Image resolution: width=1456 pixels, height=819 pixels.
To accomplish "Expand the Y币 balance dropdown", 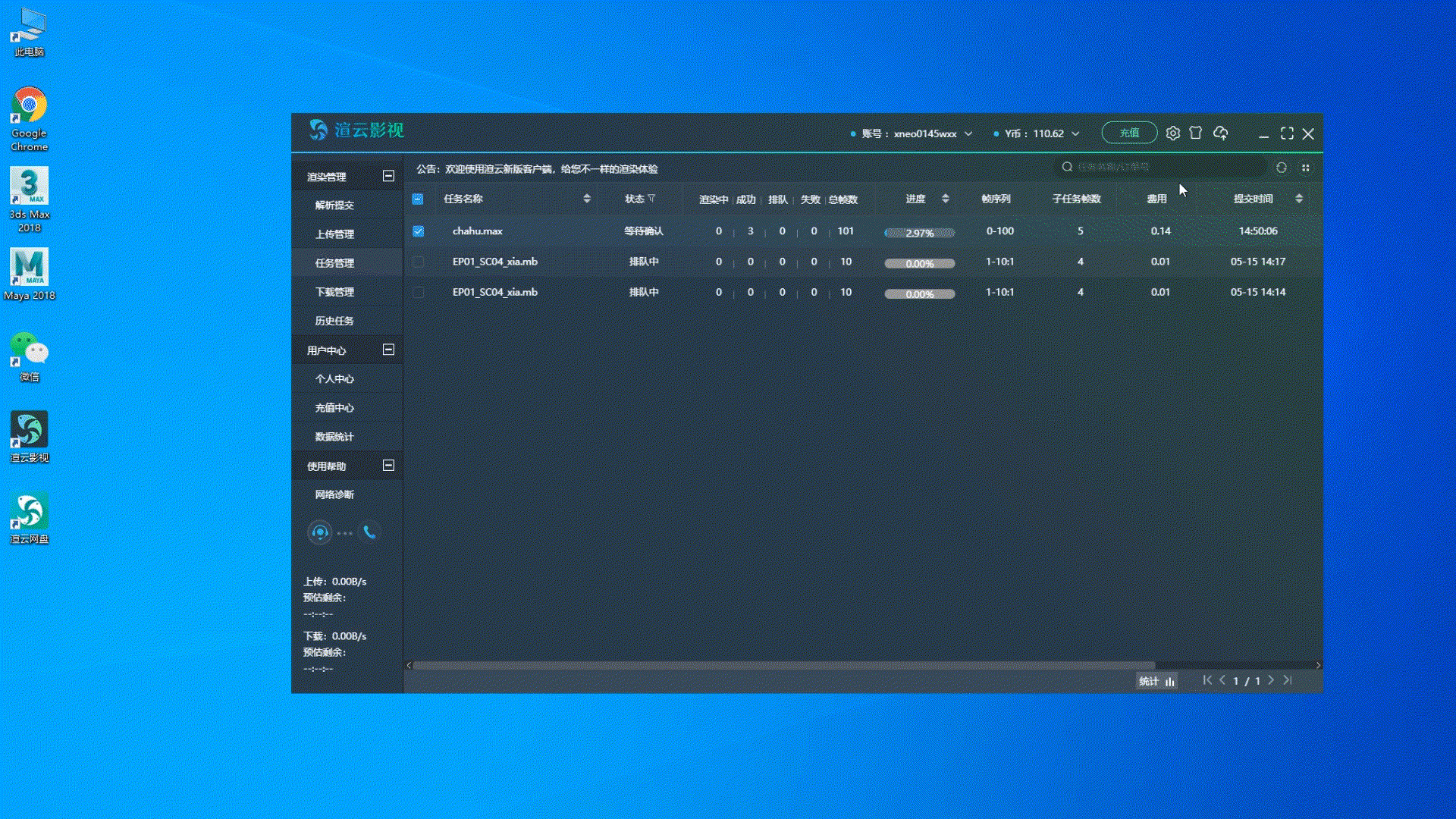I will (1075, 133).
